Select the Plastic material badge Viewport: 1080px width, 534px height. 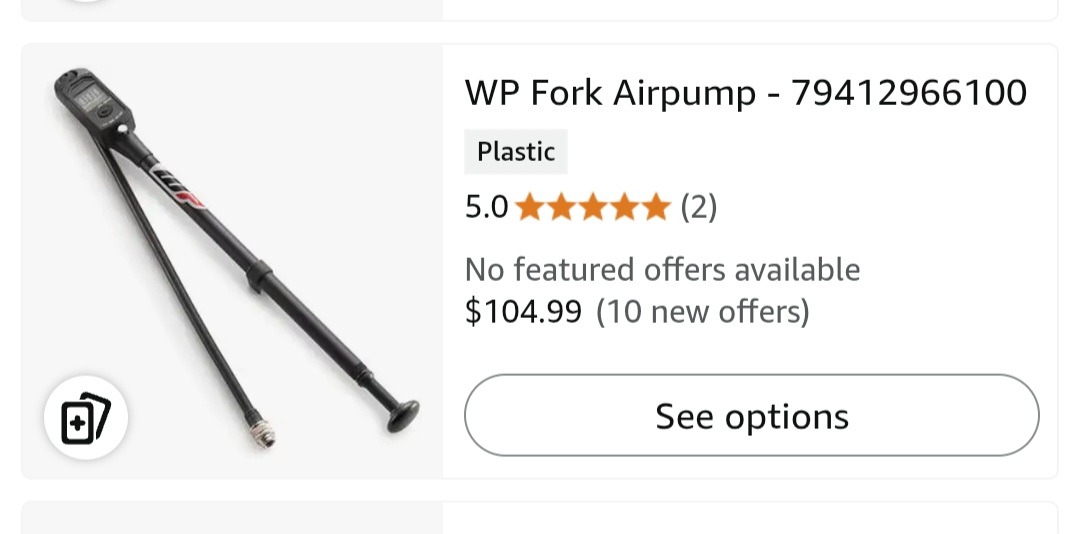click(515, 152)
